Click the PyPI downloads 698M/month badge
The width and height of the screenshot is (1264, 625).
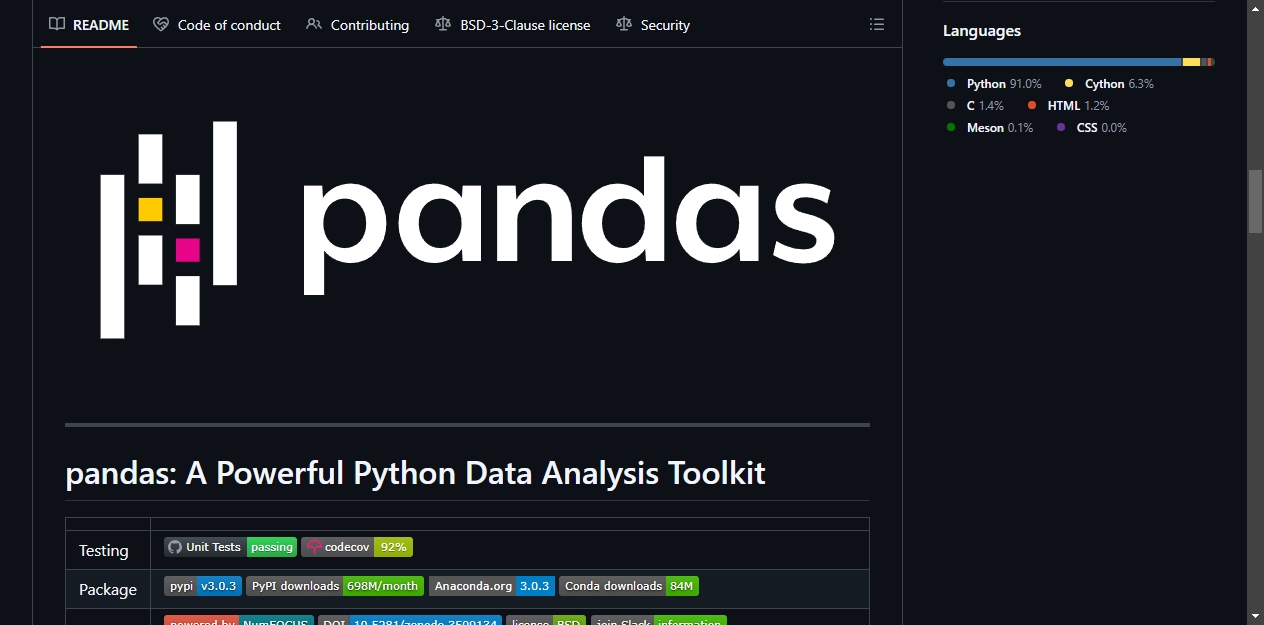335,586
